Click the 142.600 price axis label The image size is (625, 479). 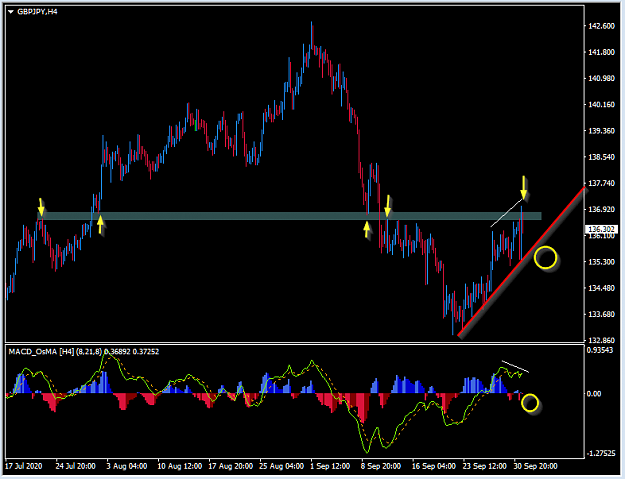tap(601, 26)
